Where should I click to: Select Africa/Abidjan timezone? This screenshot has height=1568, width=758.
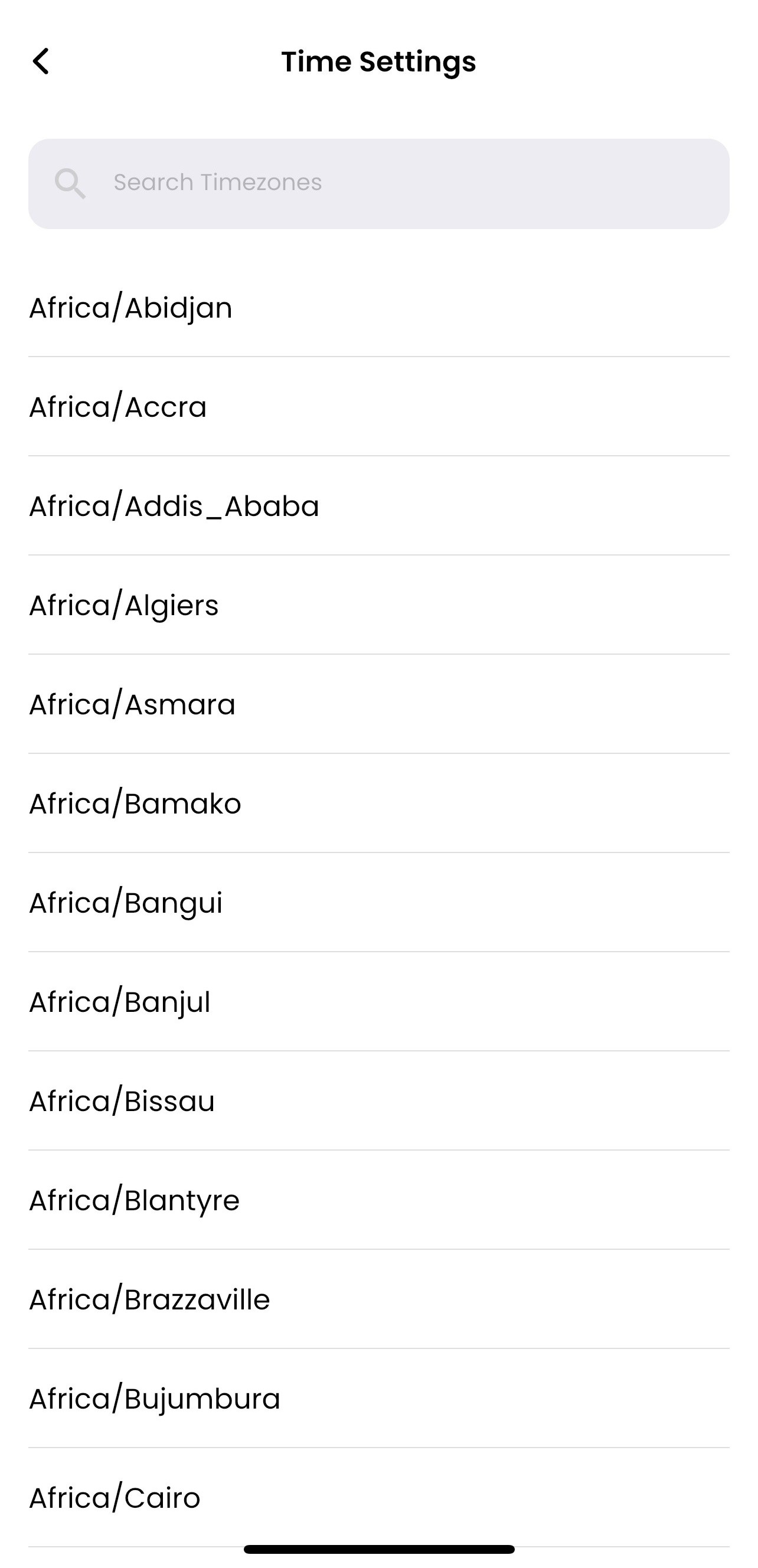coord(378,308)
